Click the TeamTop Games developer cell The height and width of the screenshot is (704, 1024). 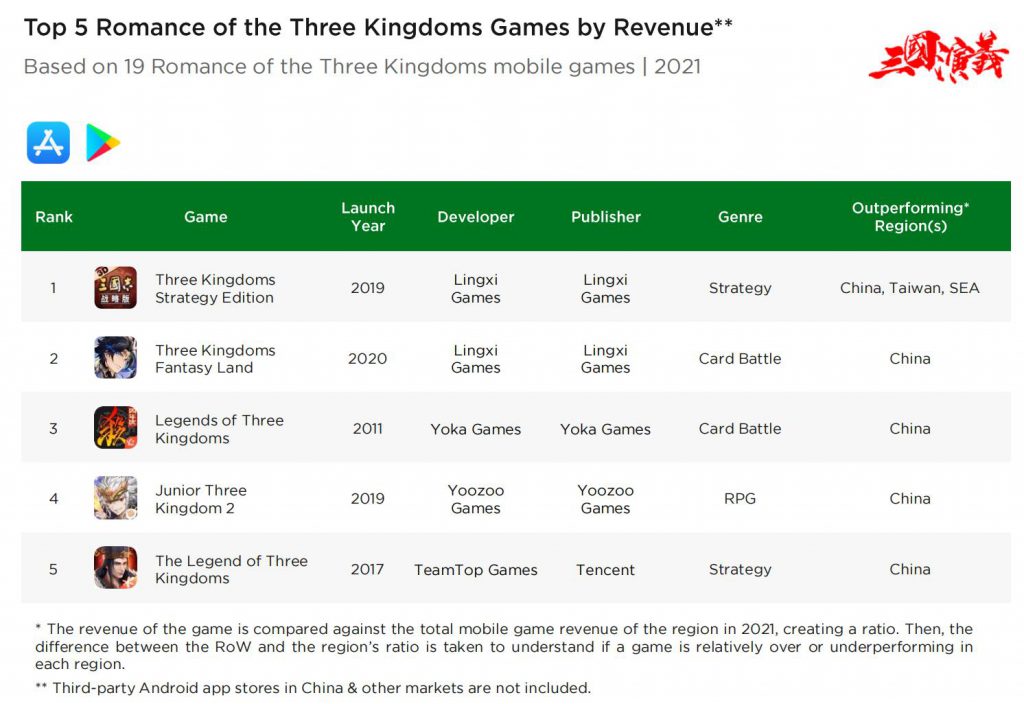(476, 570)
